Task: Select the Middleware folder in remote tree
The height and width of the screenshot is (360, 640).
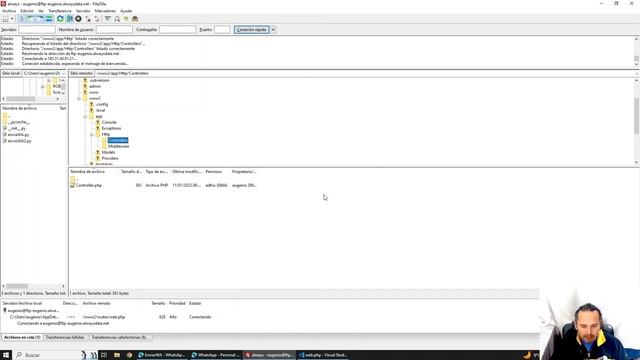Action: pyautogui.click(x=118, y=146)
